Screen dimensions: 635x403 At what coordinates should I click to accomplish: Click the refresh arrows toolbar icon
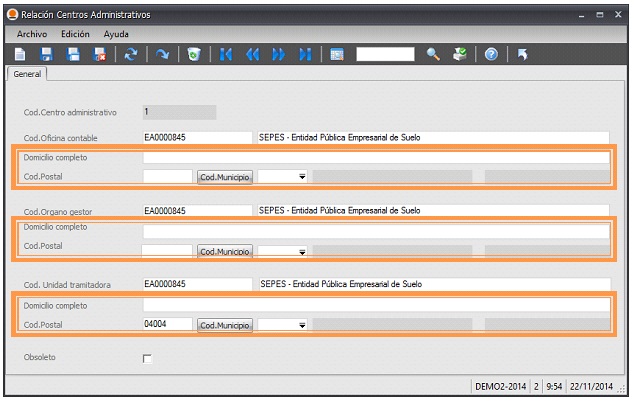tap(130, 54)
